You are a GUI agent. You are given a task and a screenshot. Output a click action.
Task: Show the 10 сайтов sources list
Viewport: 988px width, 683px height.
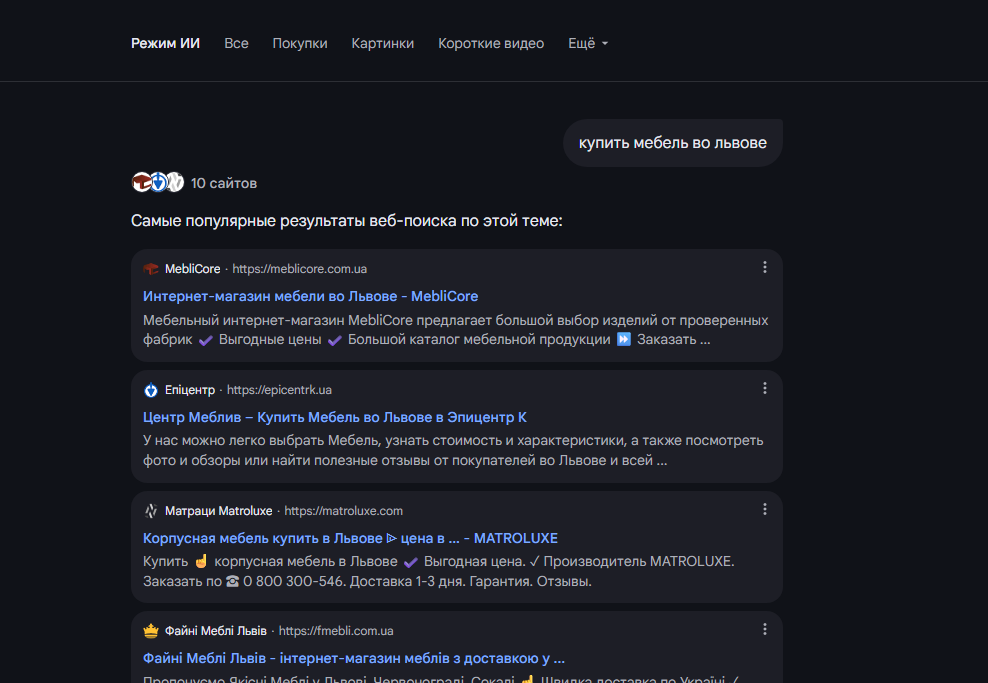coord(224,183)
